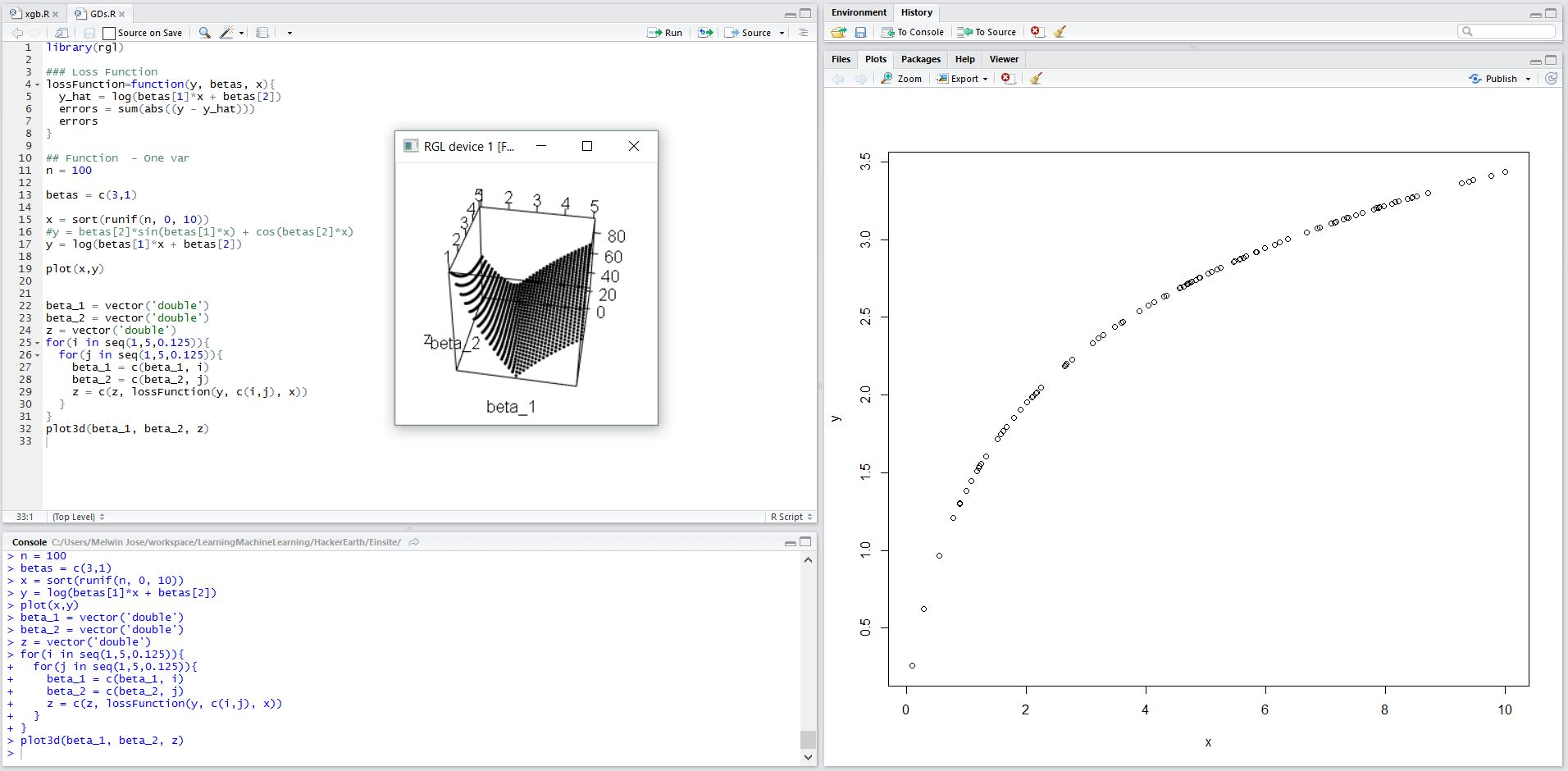Show the next plot
The height and width of the screenshot is (771, 1568).
tap(860, 79)
